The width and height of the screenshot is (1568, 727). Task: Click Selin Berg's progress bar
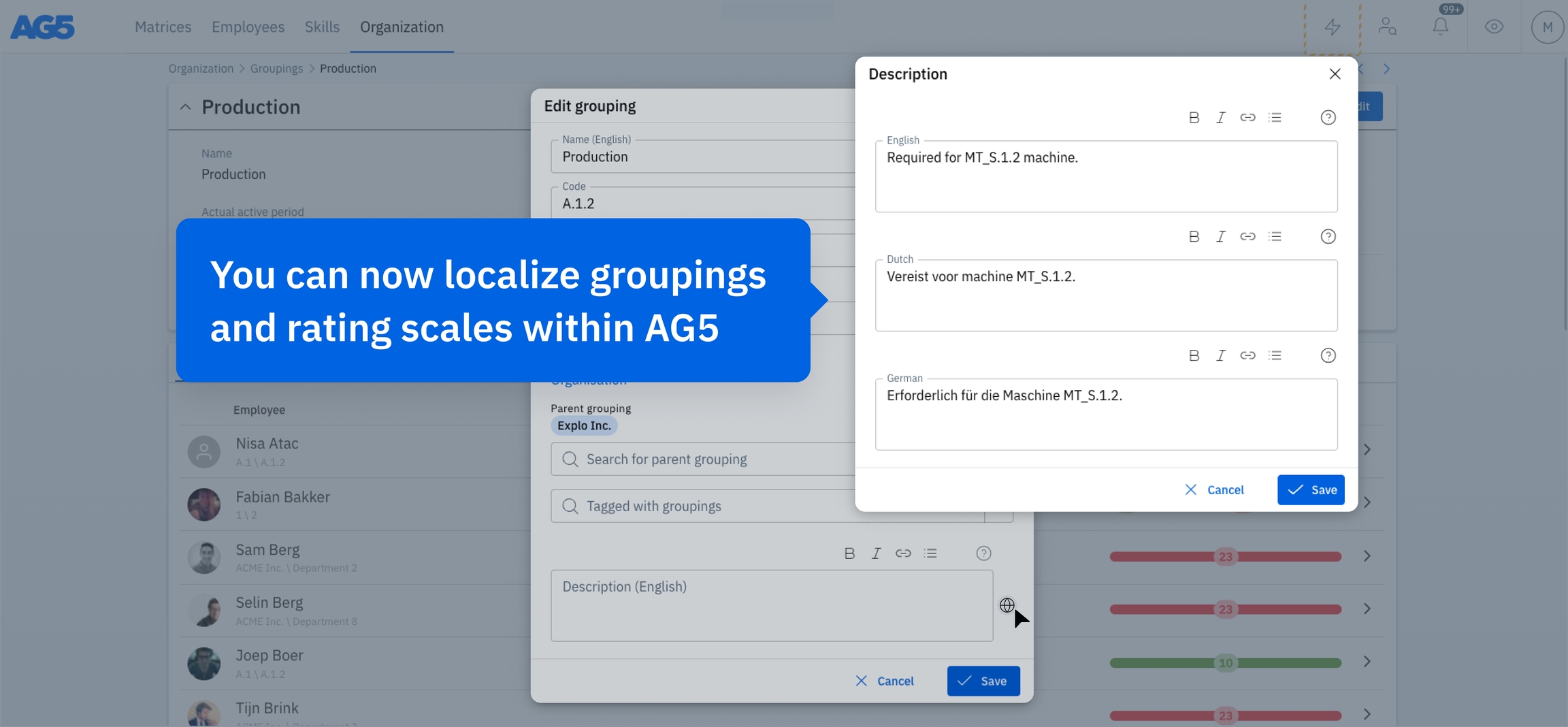[x=1225, y=609]
